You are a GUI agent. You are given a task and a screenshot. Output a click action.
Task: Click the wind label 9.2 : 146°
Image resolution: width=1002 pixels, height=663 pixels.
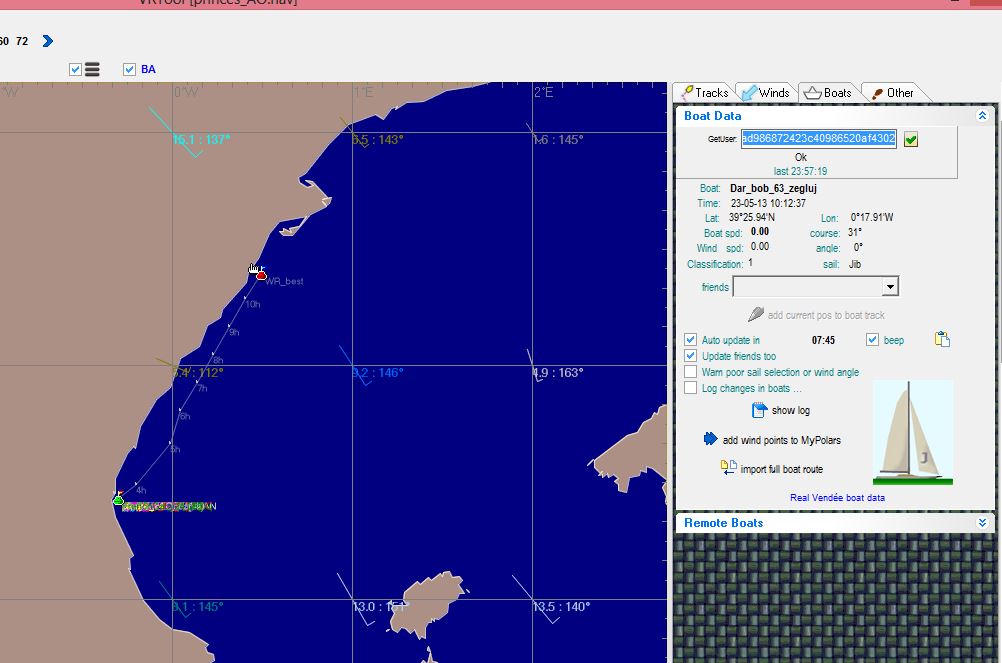click(x=378, y=372)
